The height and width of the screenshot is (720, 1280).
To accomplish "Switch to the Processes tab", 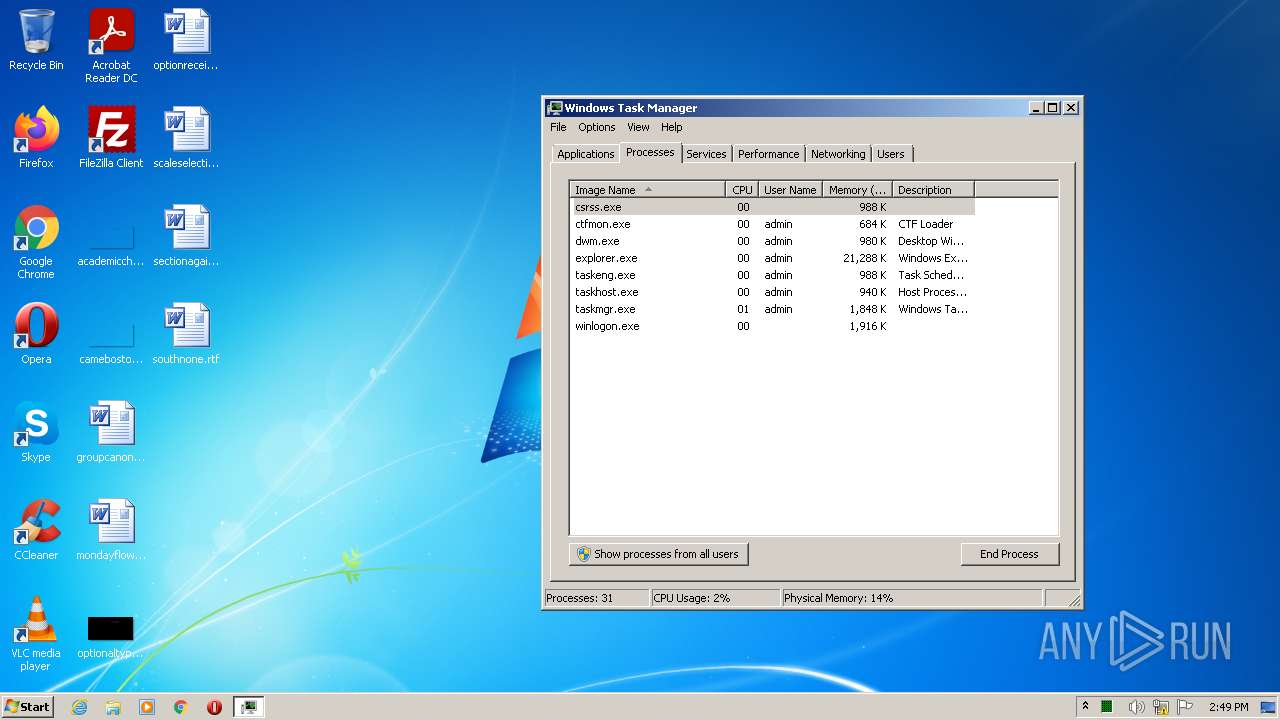I will [650, 152].
